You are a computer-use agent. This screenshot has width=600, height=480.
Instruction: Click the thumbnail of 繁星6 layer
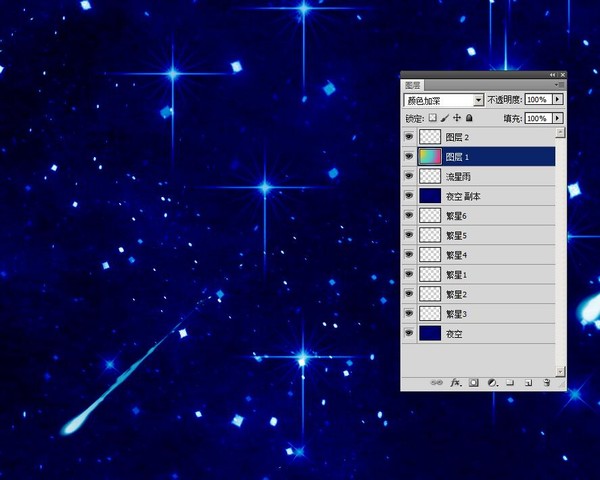point(430,216)
